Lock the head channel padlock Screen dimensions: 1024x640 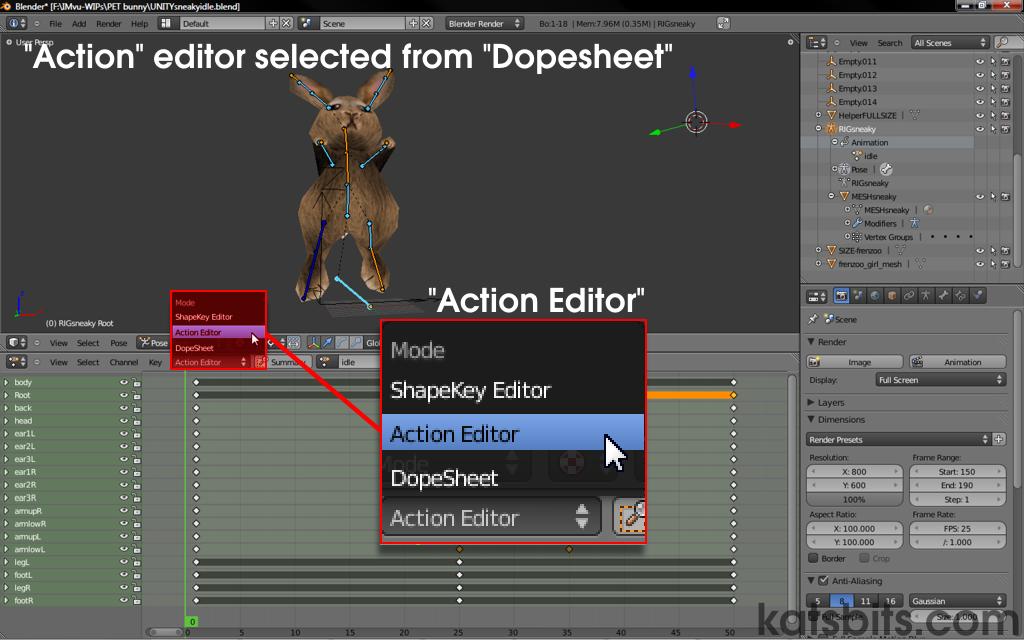click(136, 421)
